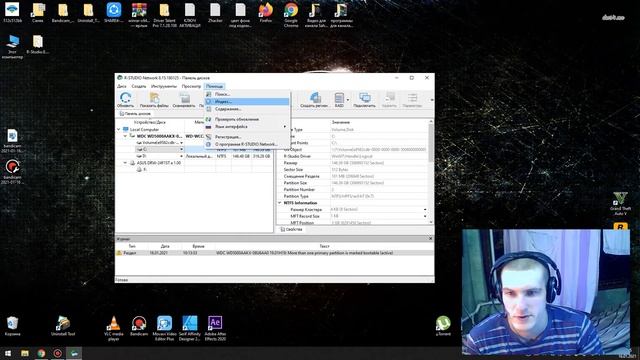The image size is (640, 360).
Task: Select the D: partition row
Action: click(194, 156)
